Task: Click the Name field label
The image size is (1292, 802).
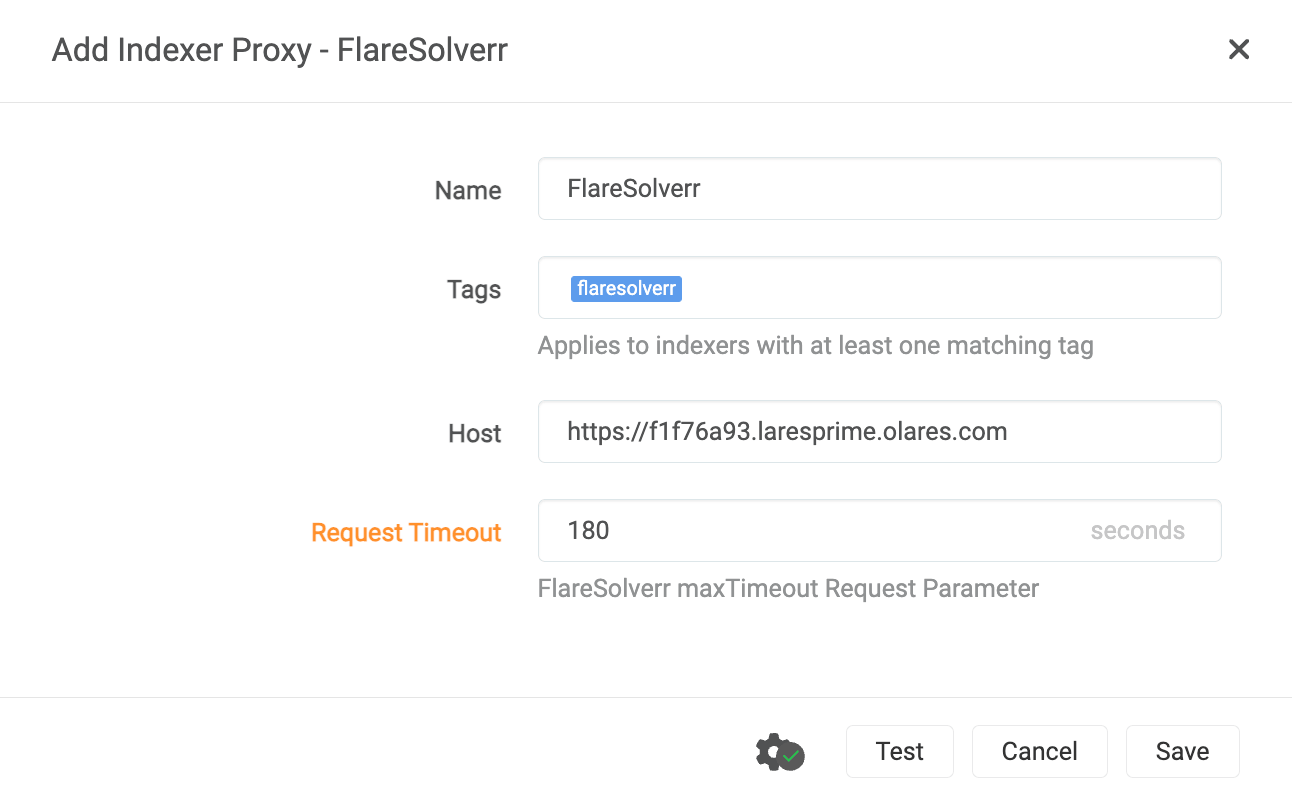Action: [x=467, y=190]
